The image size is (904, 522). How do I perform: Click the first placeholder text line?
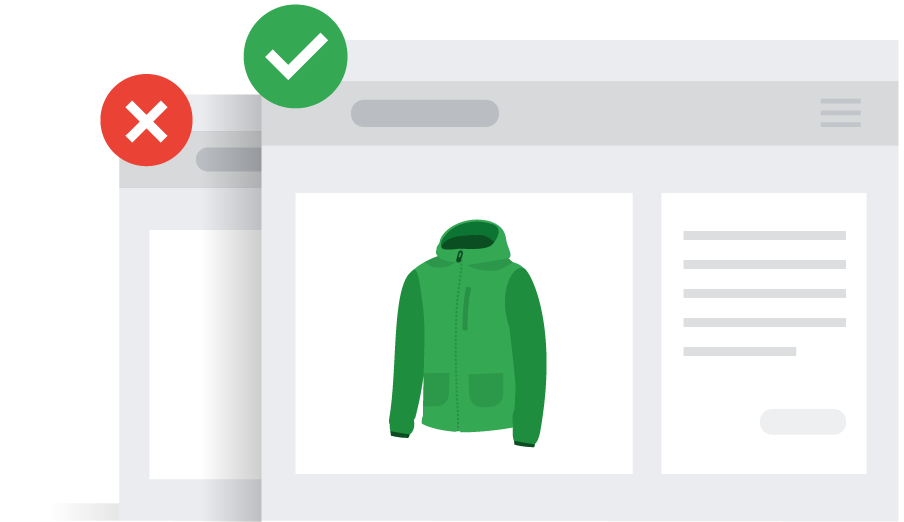(764, 235)
